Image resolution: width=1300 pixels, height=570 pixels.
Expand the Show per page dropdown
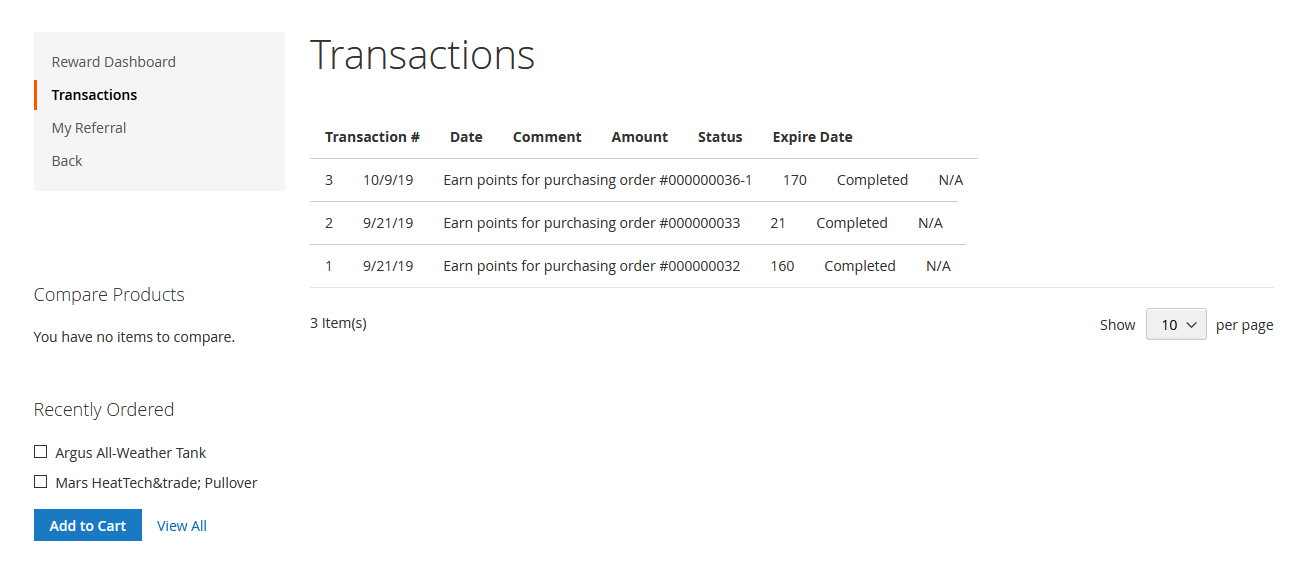point(1176,324)
